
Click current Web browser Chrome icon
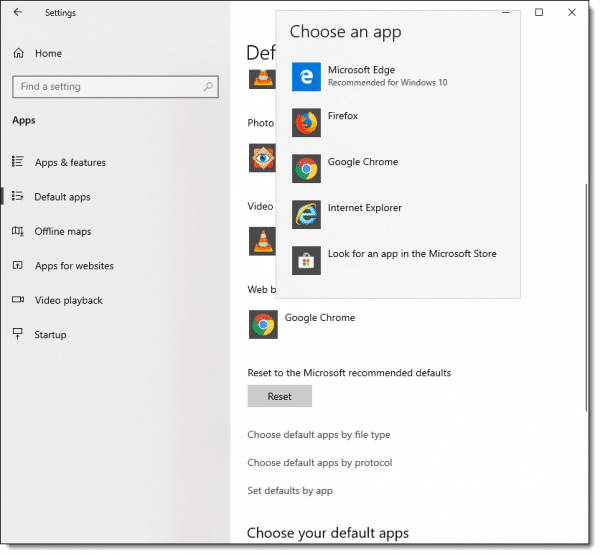click(263, 325)
